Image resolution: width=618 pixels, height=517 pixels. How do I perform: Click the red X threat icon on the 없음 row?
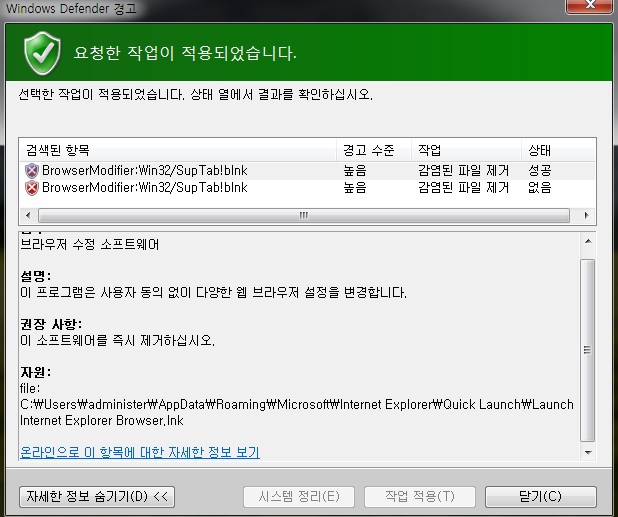pos(31,188)
